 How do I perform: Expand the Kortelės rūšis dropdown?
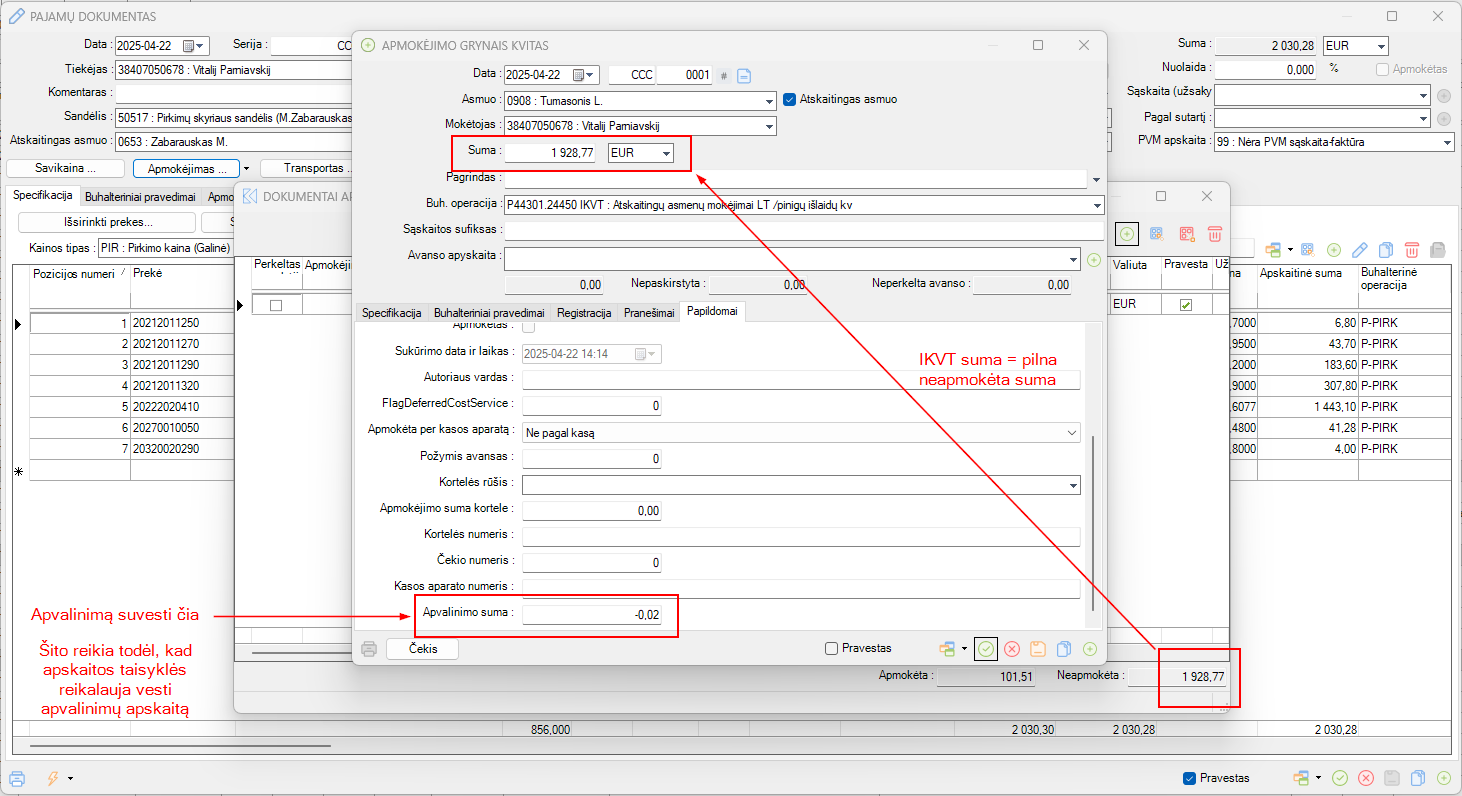tap(1072, 485)
